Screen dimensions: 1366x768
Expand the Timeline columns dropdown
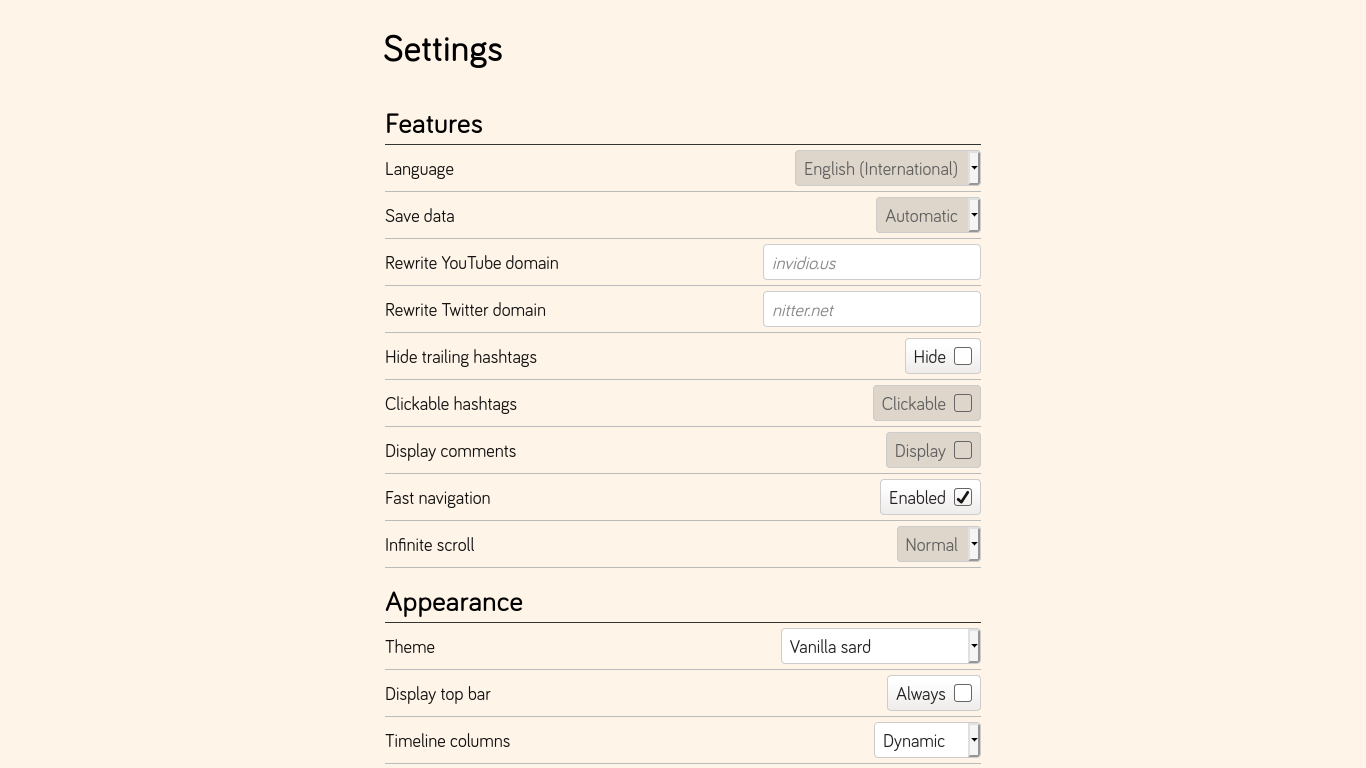[927, 741]
